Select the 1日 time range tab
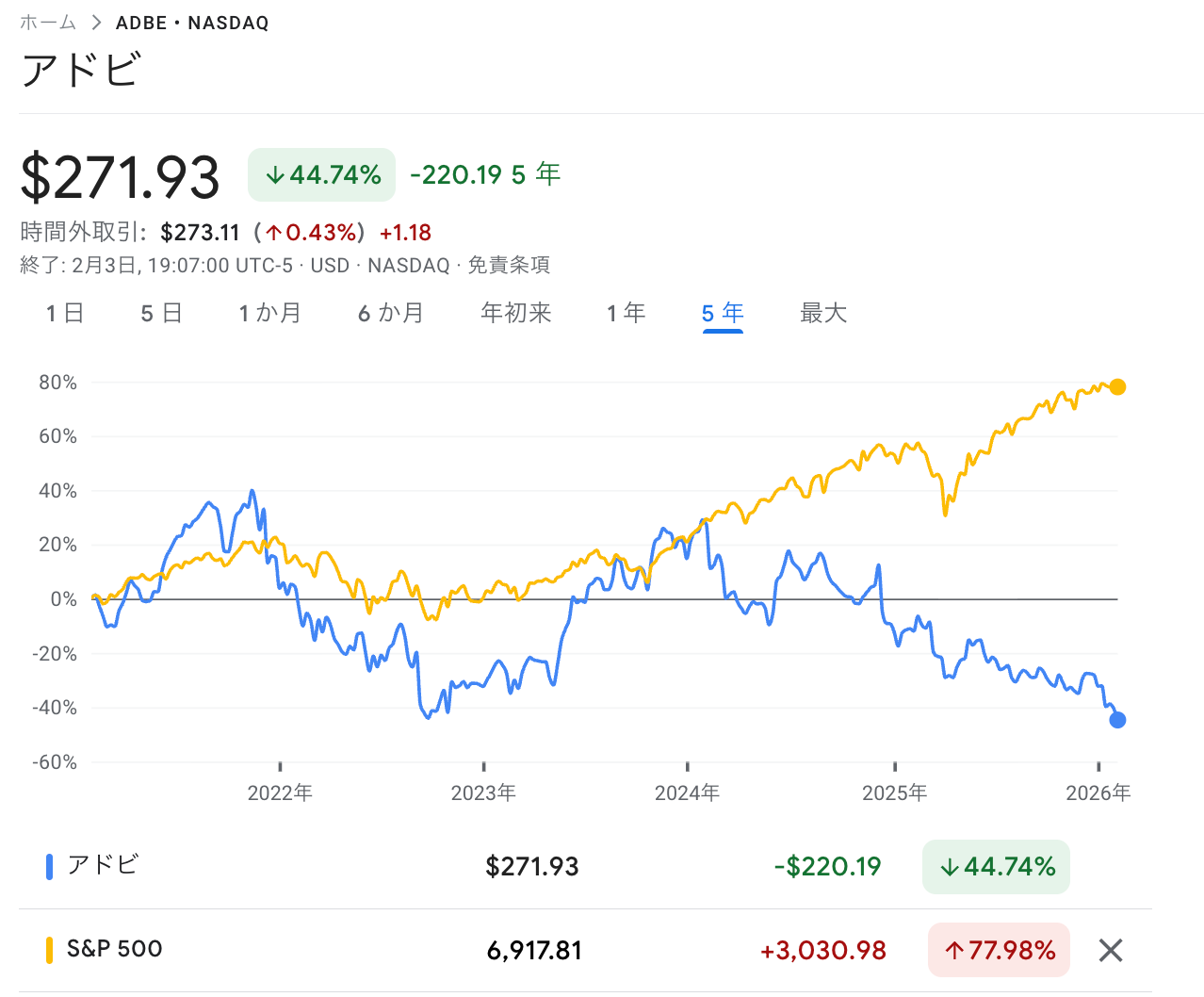 (65, 314)
